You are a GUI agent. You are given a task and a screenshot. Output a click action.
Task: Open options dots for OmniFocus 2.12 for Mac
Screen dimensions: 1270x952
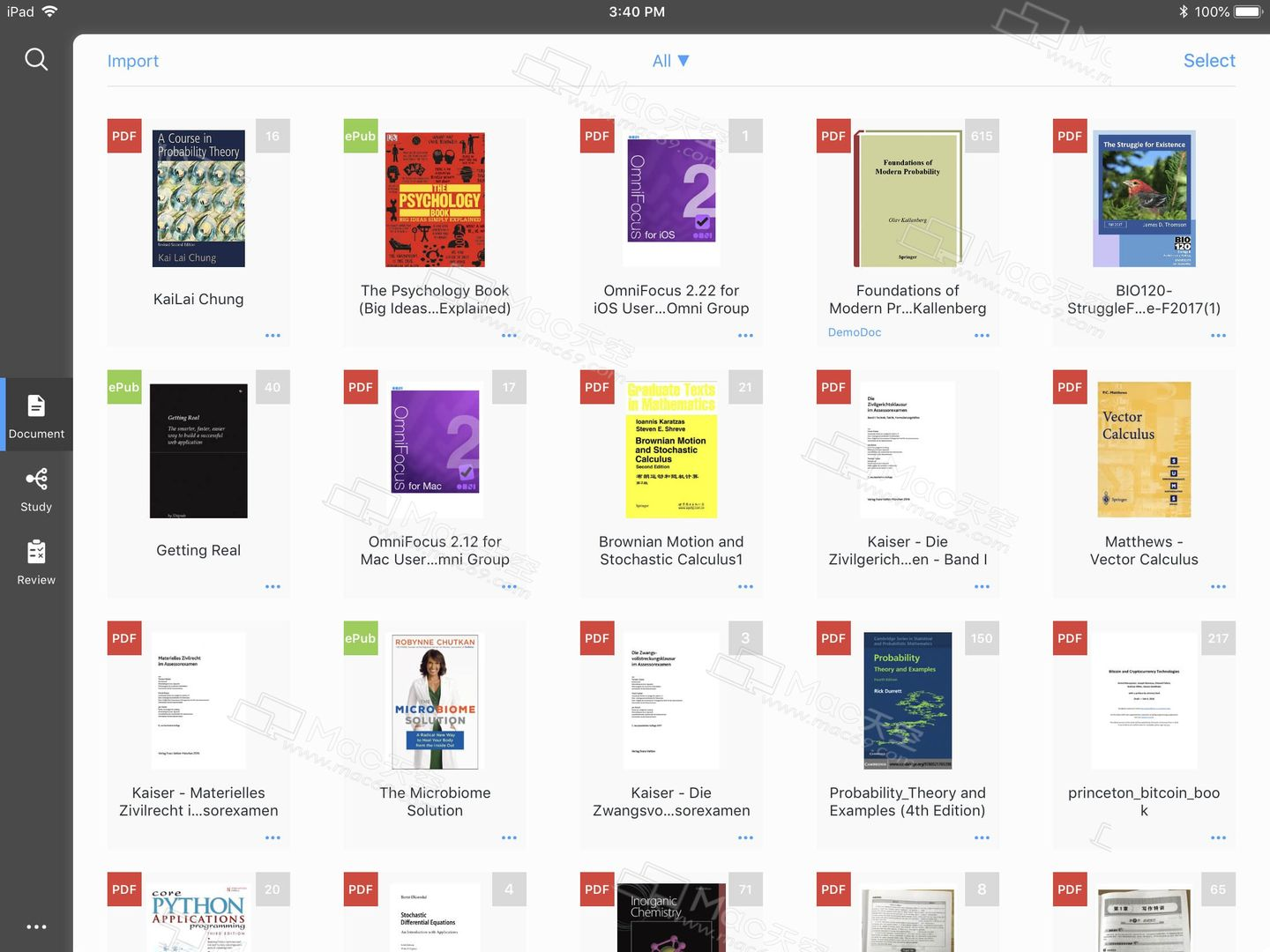509,586
